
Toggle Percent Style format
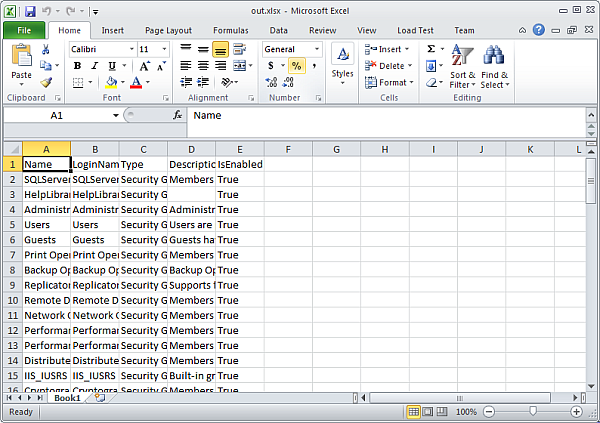point(297,66)
